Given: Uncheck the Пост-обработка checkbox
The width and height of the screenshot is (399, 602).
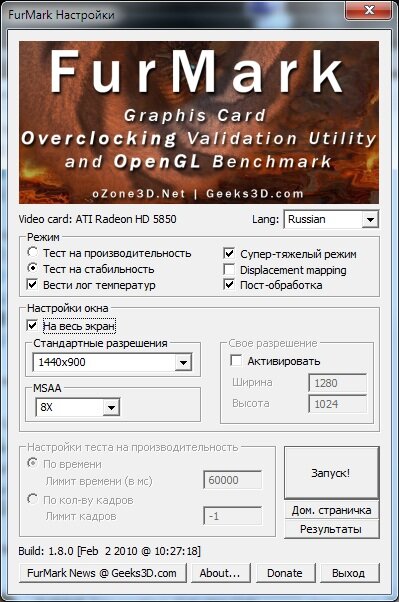Looking at the screenshot, I should [229, 285].
